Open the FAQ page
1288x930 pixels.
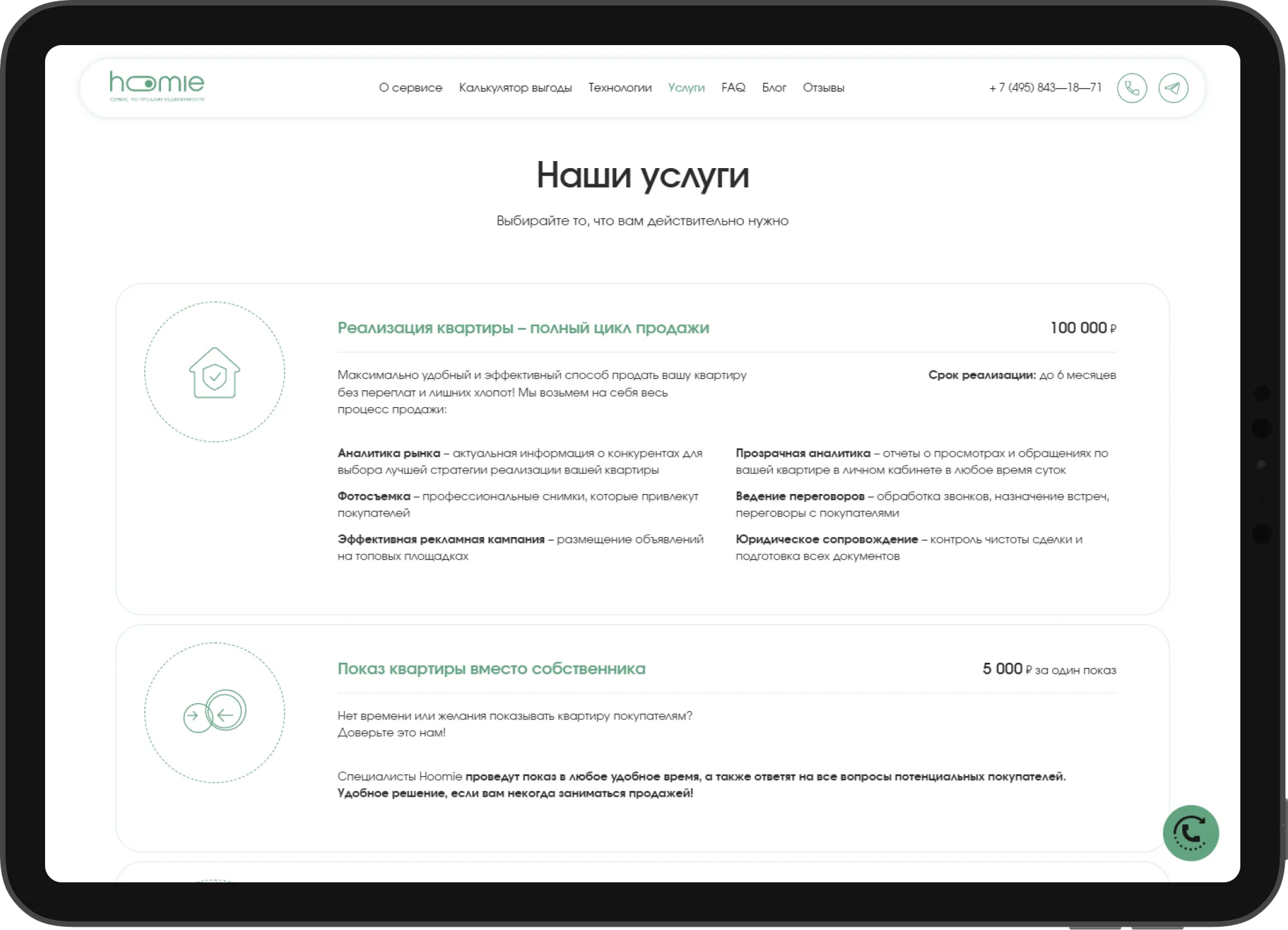pyautogui.click(x=733, y=88)
